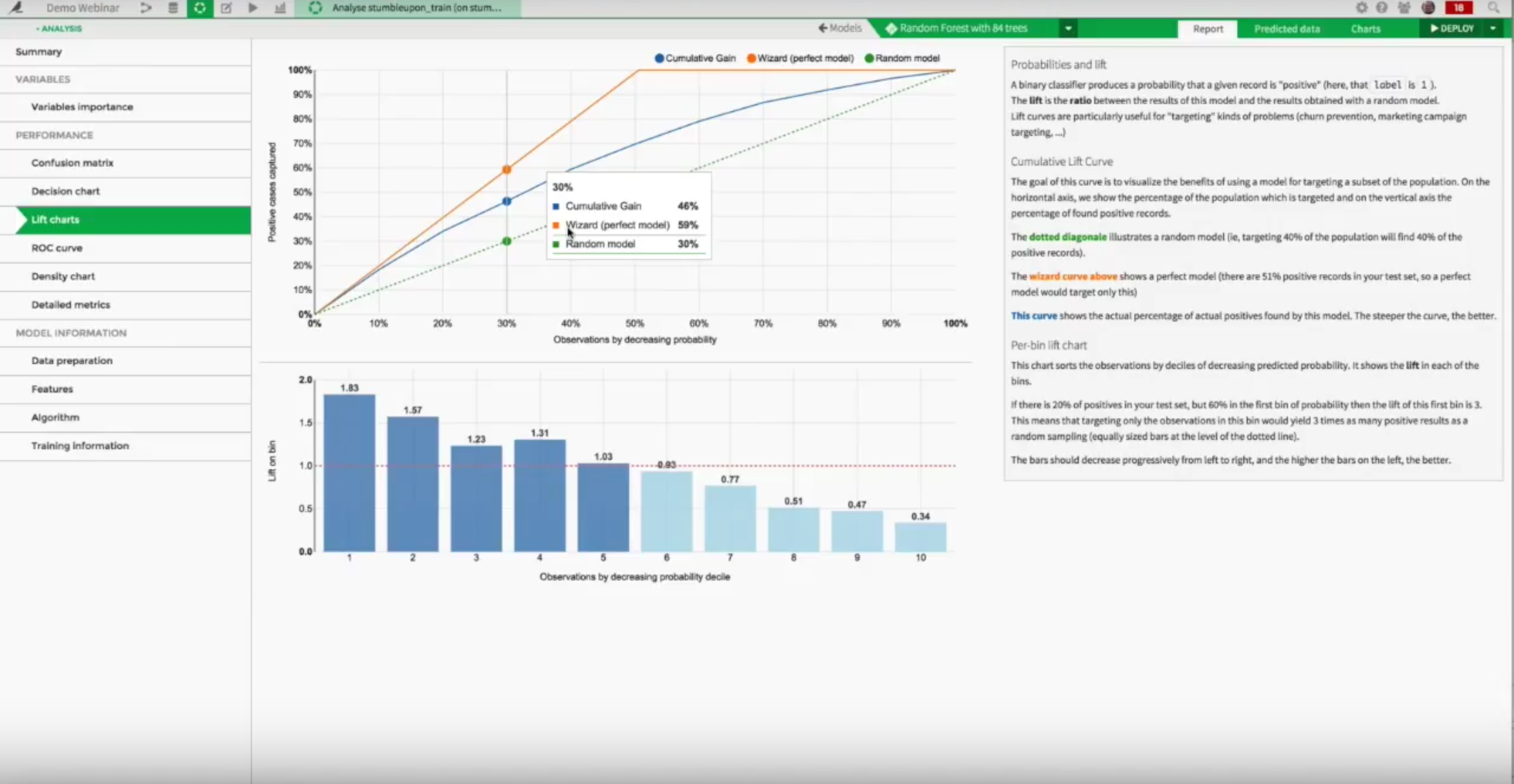Open the Dashboards bar chart icon
Screen dimensions: 1514x784
280,8
